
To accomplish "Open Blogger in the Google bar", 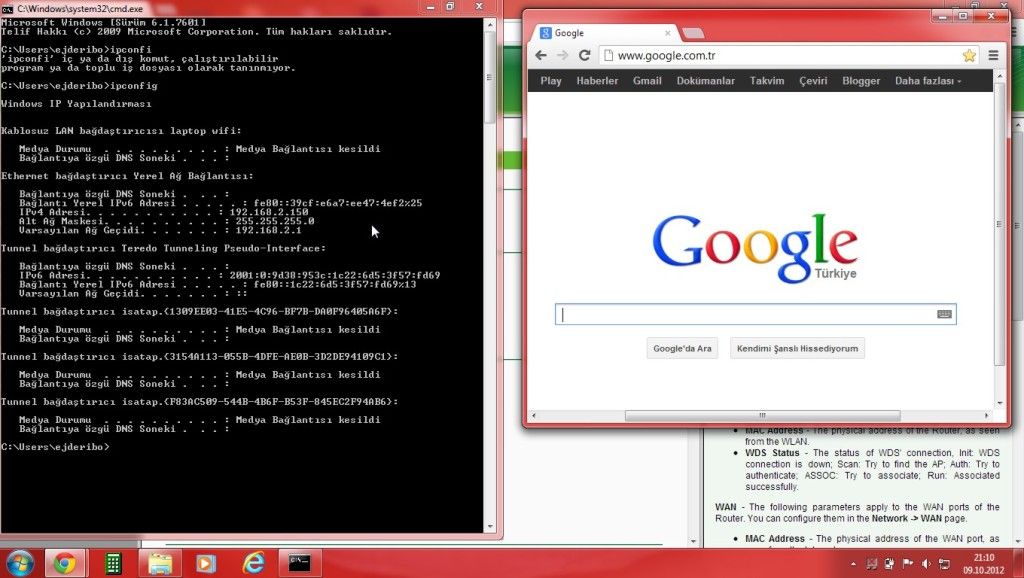I will [861, 81].
